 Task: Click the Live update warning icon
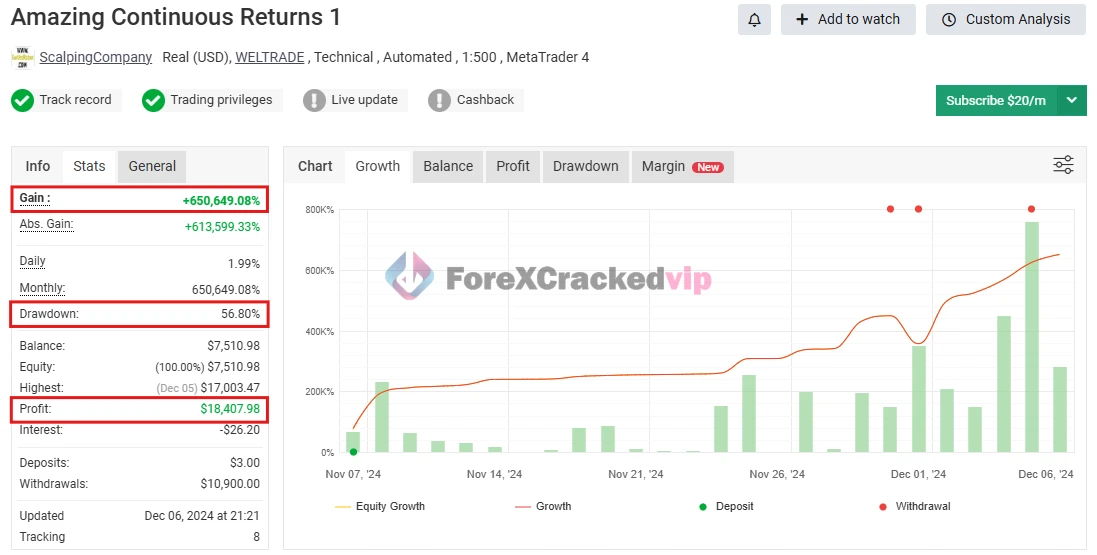point(314,100)
